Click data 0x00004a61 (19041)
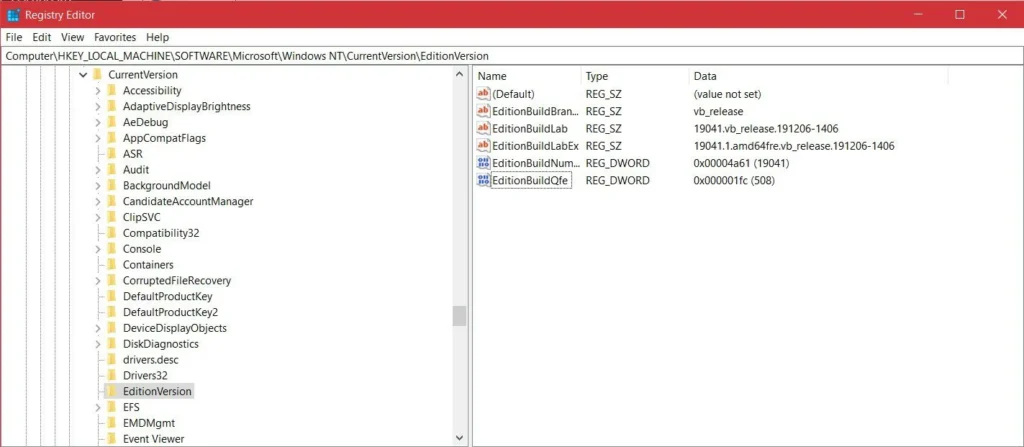 point(741,163)
